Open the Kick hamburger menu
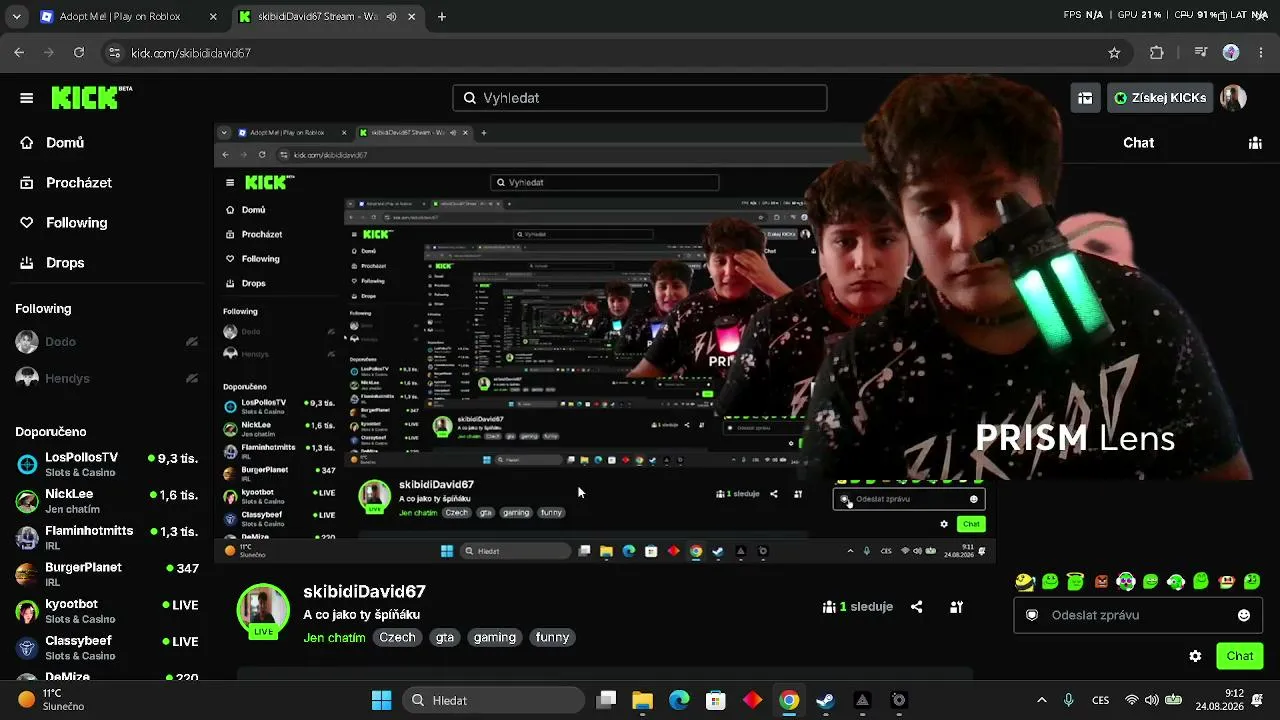This screenshot has height=720, width=1280. [27, 98]
